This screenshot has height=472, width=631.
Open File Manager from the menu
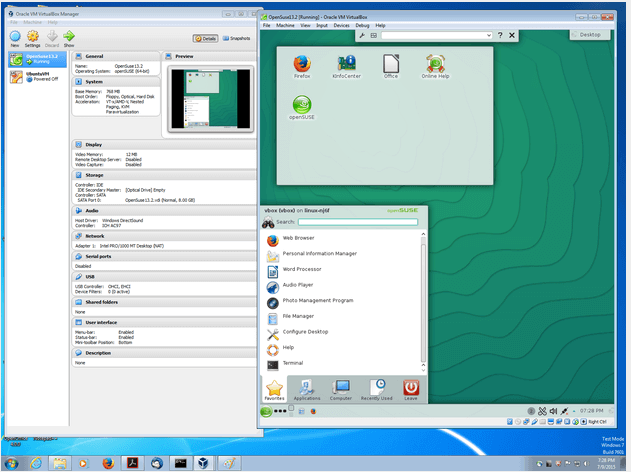pyautogui.click(x=341, y=317)
